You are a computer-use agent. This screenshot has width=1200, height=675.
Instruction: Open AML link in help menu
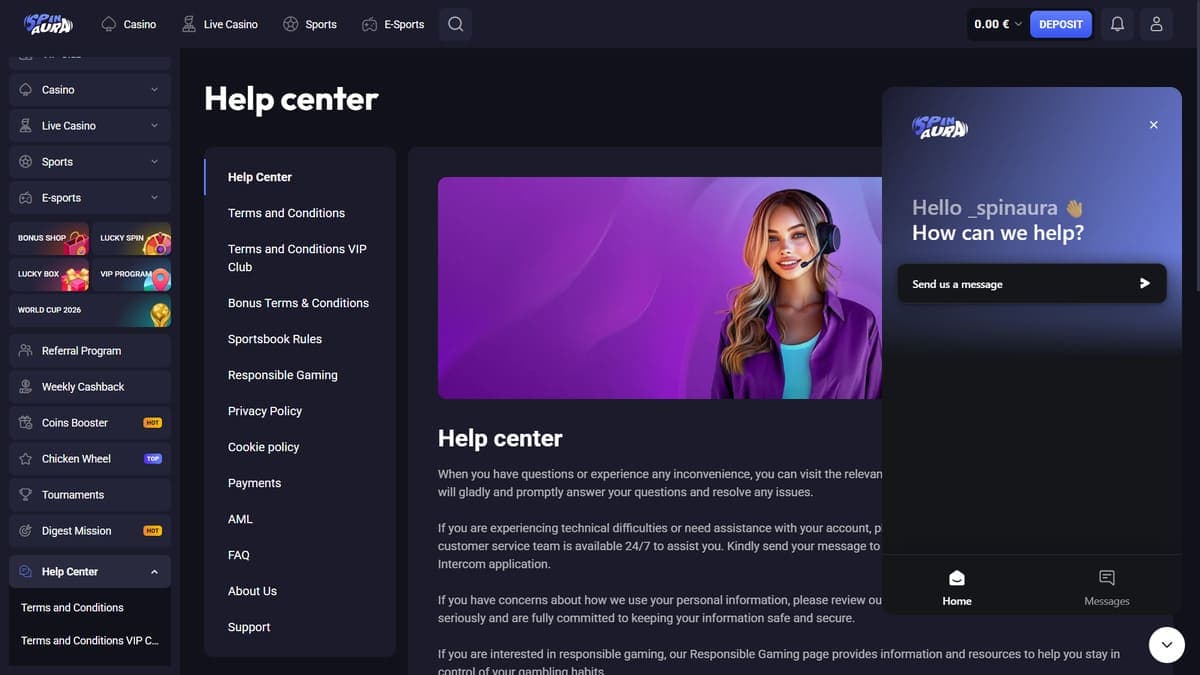240,519
